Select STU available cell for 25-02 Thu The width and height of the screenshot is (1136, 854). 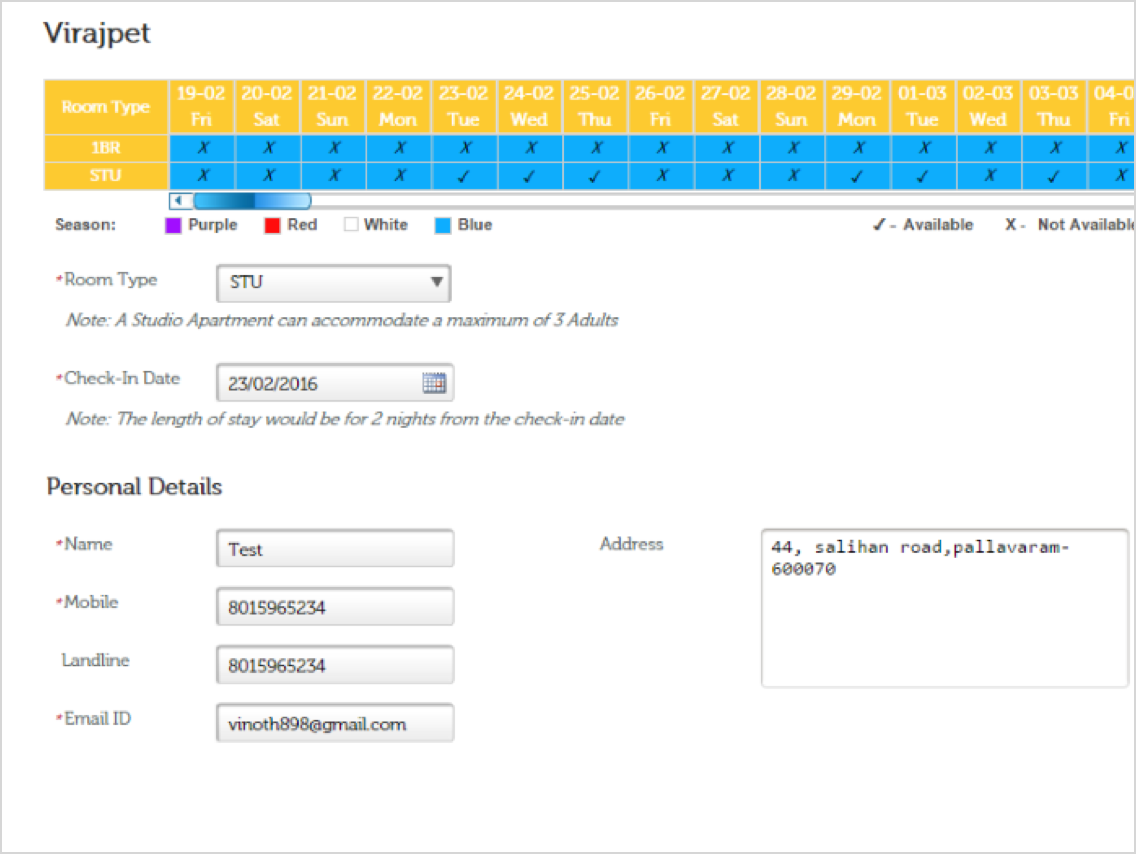point(596,175)
